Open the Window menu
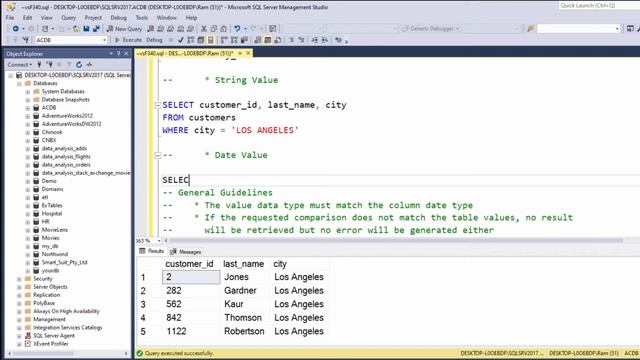Viewport: 640px width, 360px height. tap(167, 18)
